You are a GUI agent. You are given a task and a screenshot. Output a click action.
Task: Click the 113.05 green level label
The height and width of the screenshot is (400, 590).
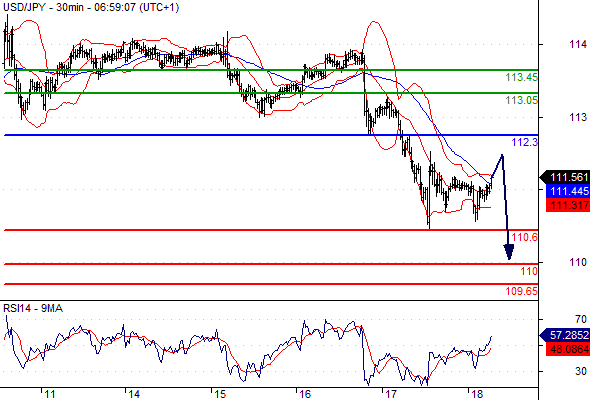point(522,100)
